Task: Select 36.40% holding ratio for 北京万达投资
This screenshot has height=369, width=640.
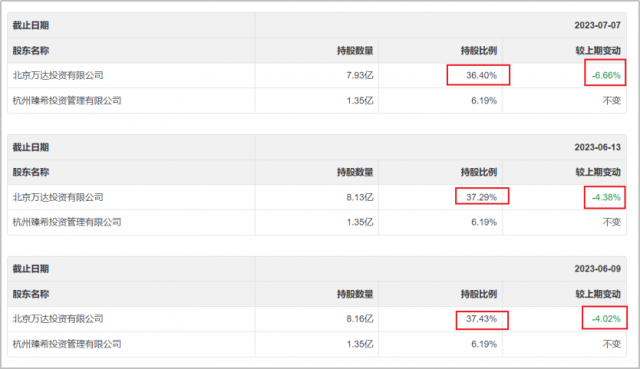Action: coord(482,75)
